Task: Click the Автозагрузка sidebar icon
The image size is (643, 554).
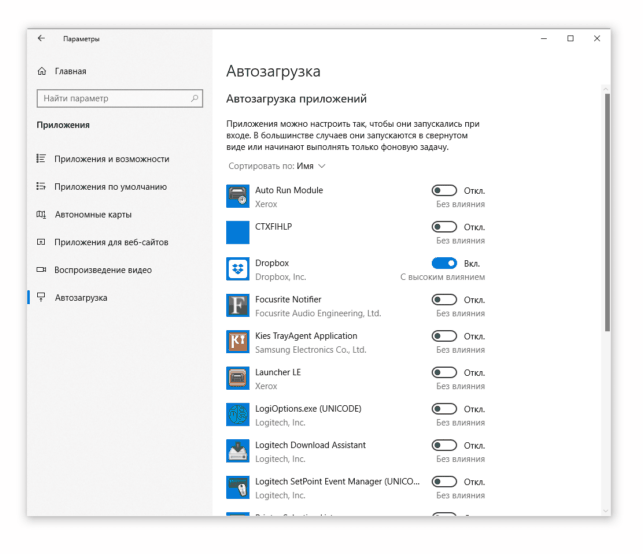Action: point(41,297)
